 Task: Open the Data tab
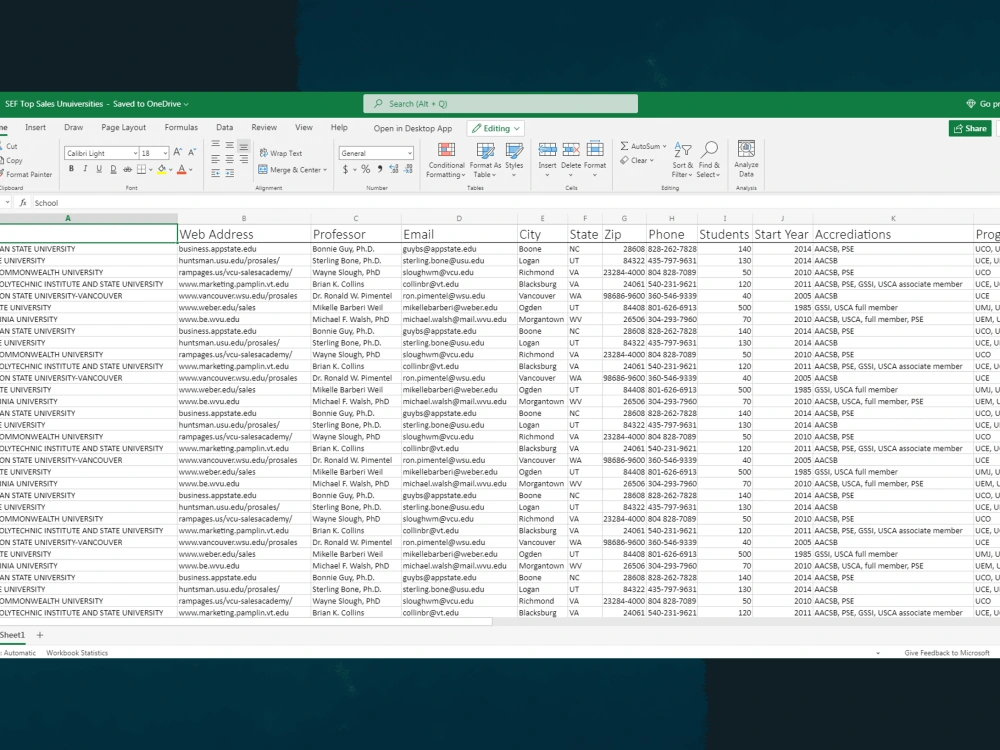click(224, 128)
